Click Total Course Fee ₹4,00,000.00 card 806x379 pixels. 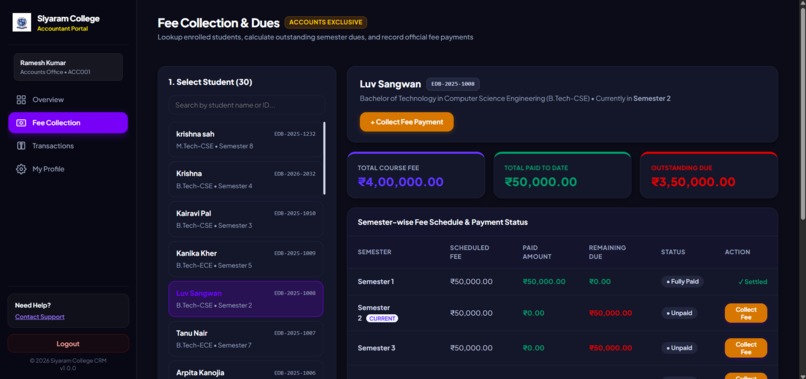point(416,175)
